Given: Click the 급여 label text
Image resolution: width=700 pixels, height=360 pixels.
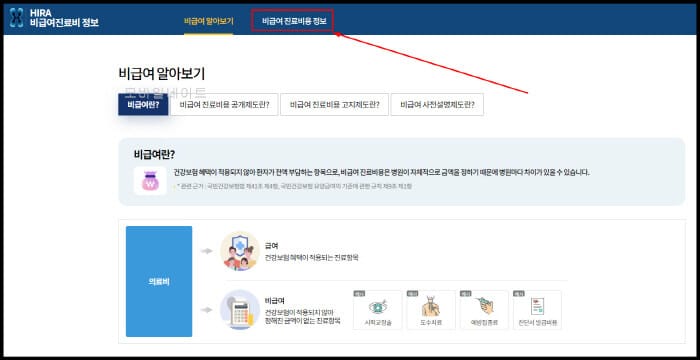Looking at the screenshot, I should [x=271, y=246].
